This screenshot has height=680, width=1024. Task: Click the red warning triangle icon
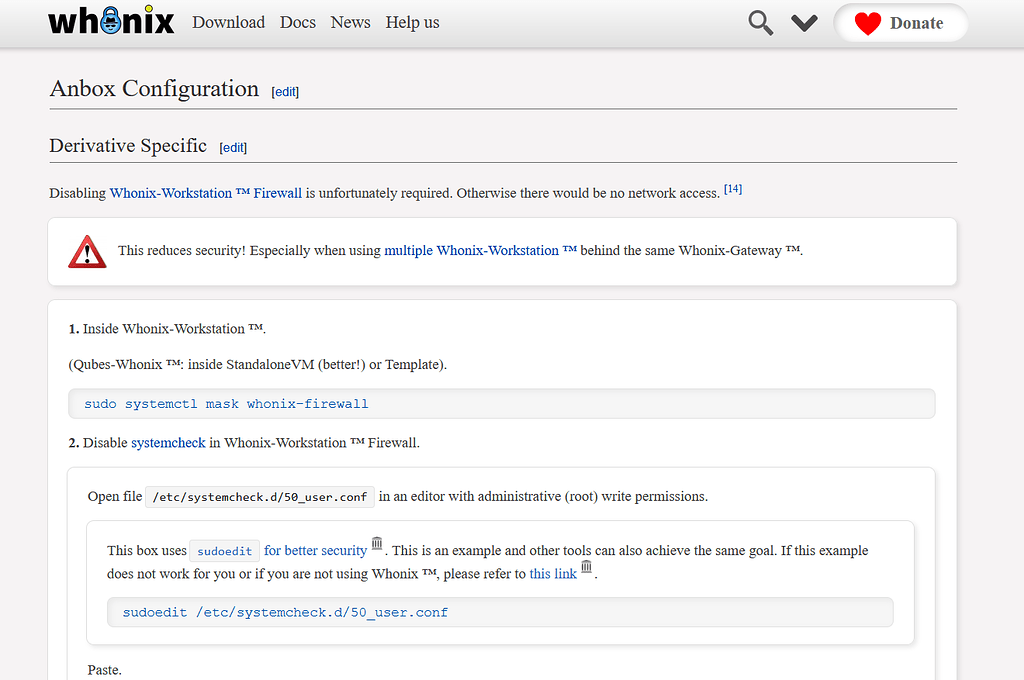coord(87,252)
